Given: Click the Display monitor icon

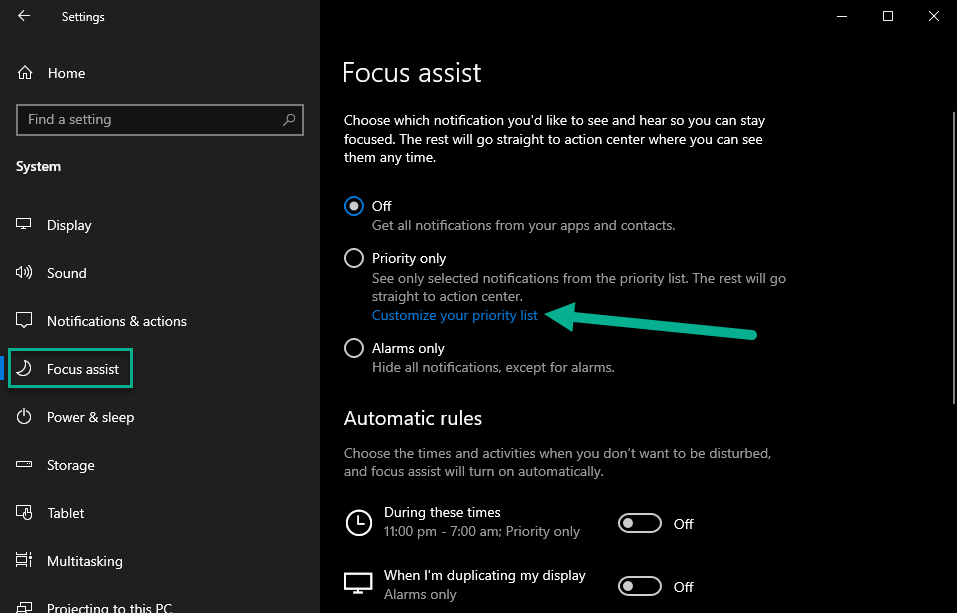Looking at the screenshot, I should (24, 224).
